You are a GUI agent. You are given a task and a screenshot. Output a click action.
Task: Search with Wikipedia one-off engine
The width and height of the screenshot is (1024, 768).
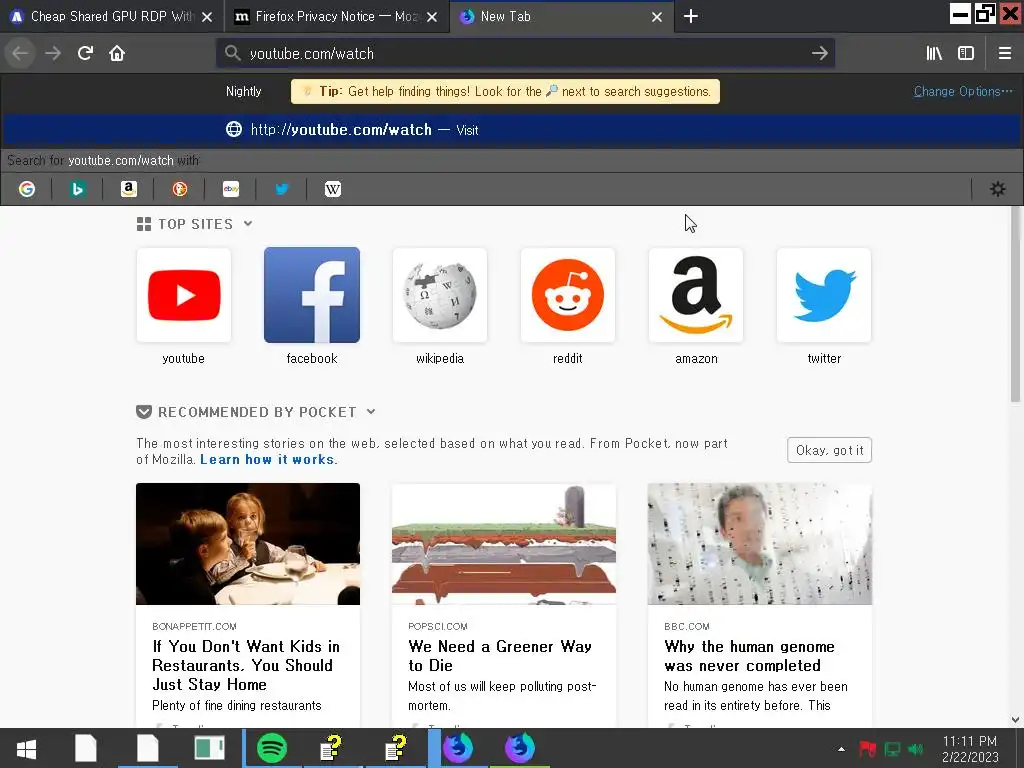[332, 189]
